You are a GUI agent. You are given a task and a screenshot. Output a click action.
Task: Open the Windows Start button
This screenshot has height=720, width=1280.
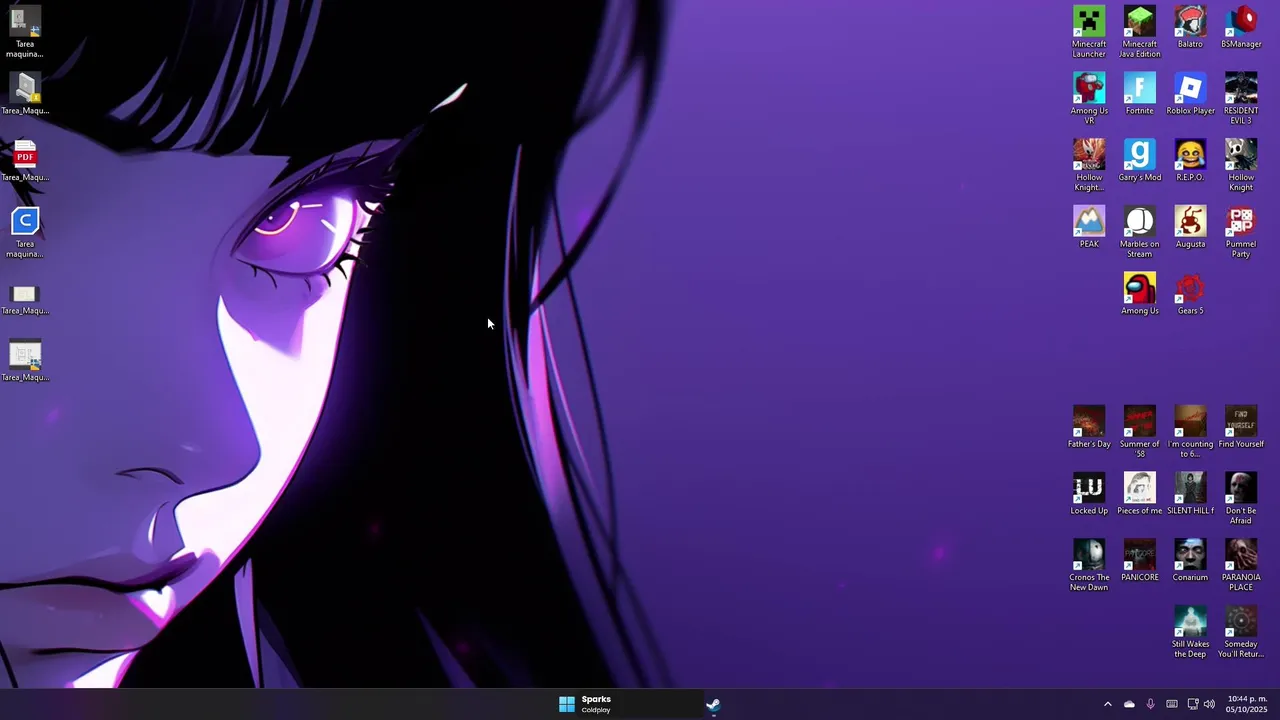click(566, 704)
